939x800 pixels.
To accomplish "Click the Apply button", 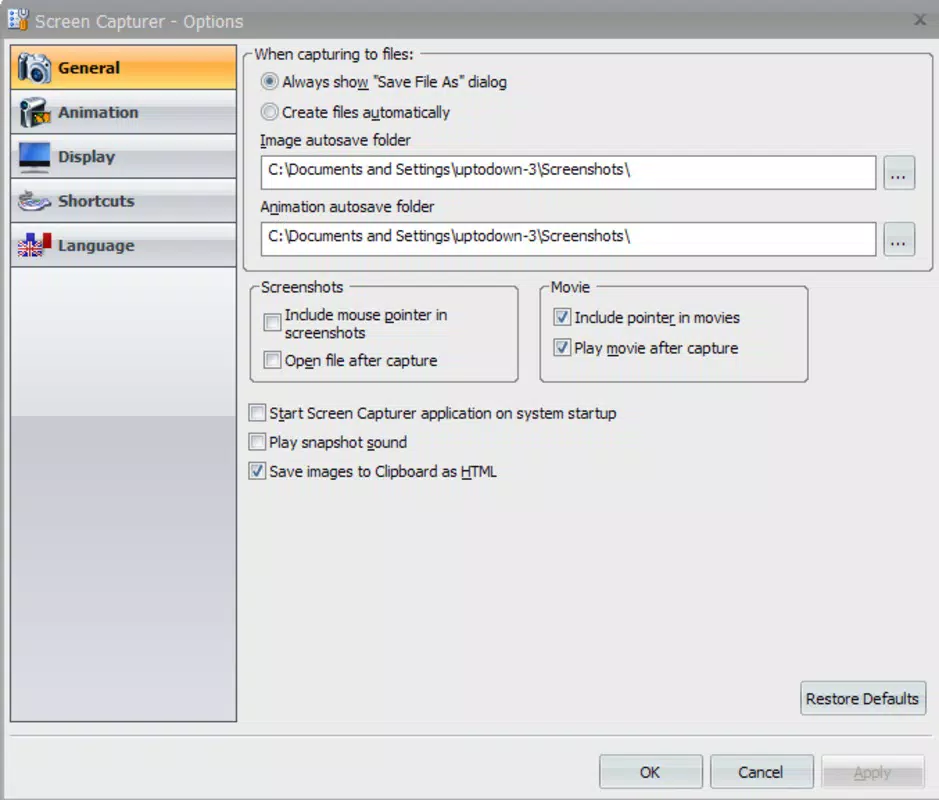I will coord(873,772).
